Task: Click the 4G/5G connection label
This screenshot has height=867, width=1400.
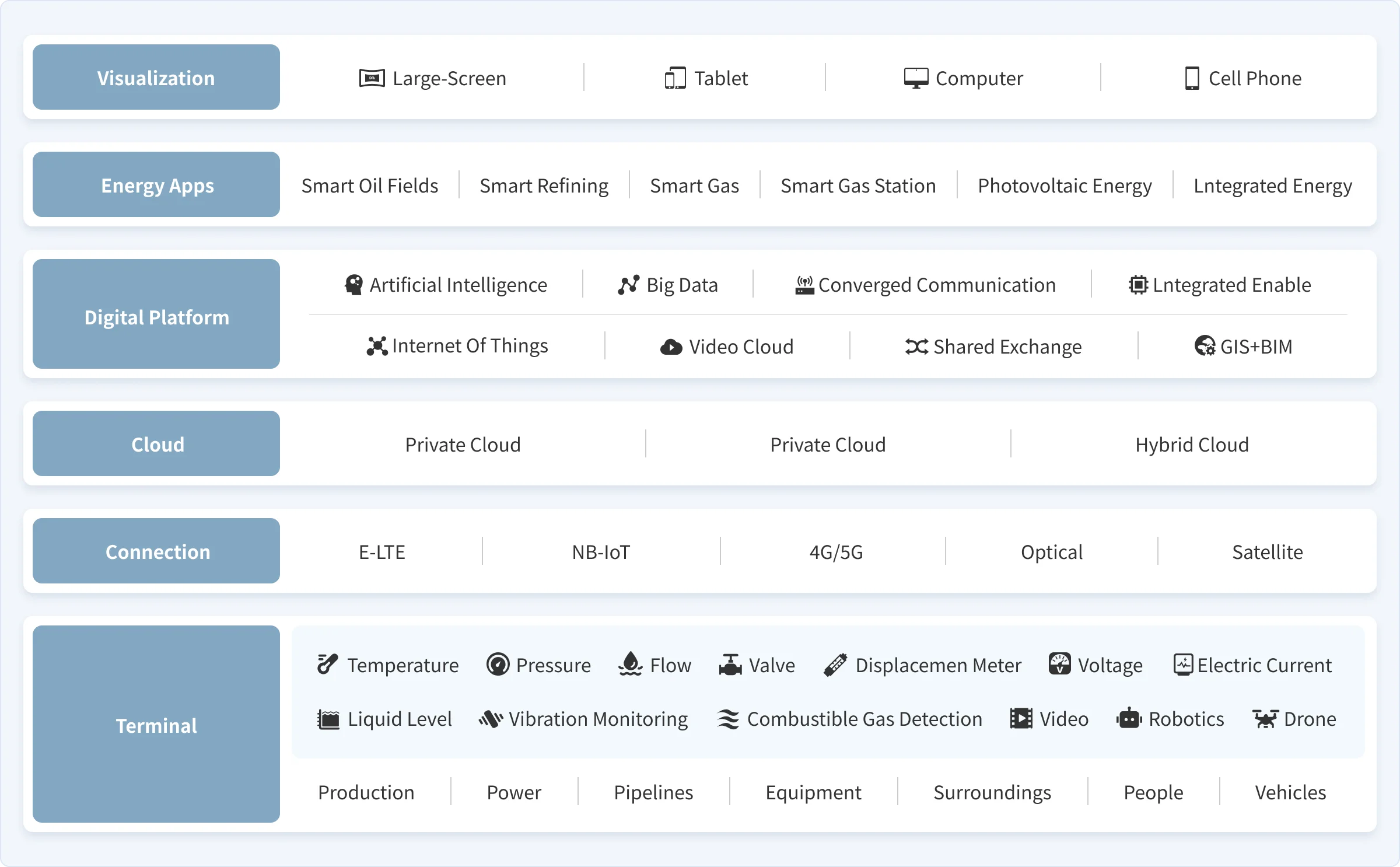Action: [x=836, y=552]
